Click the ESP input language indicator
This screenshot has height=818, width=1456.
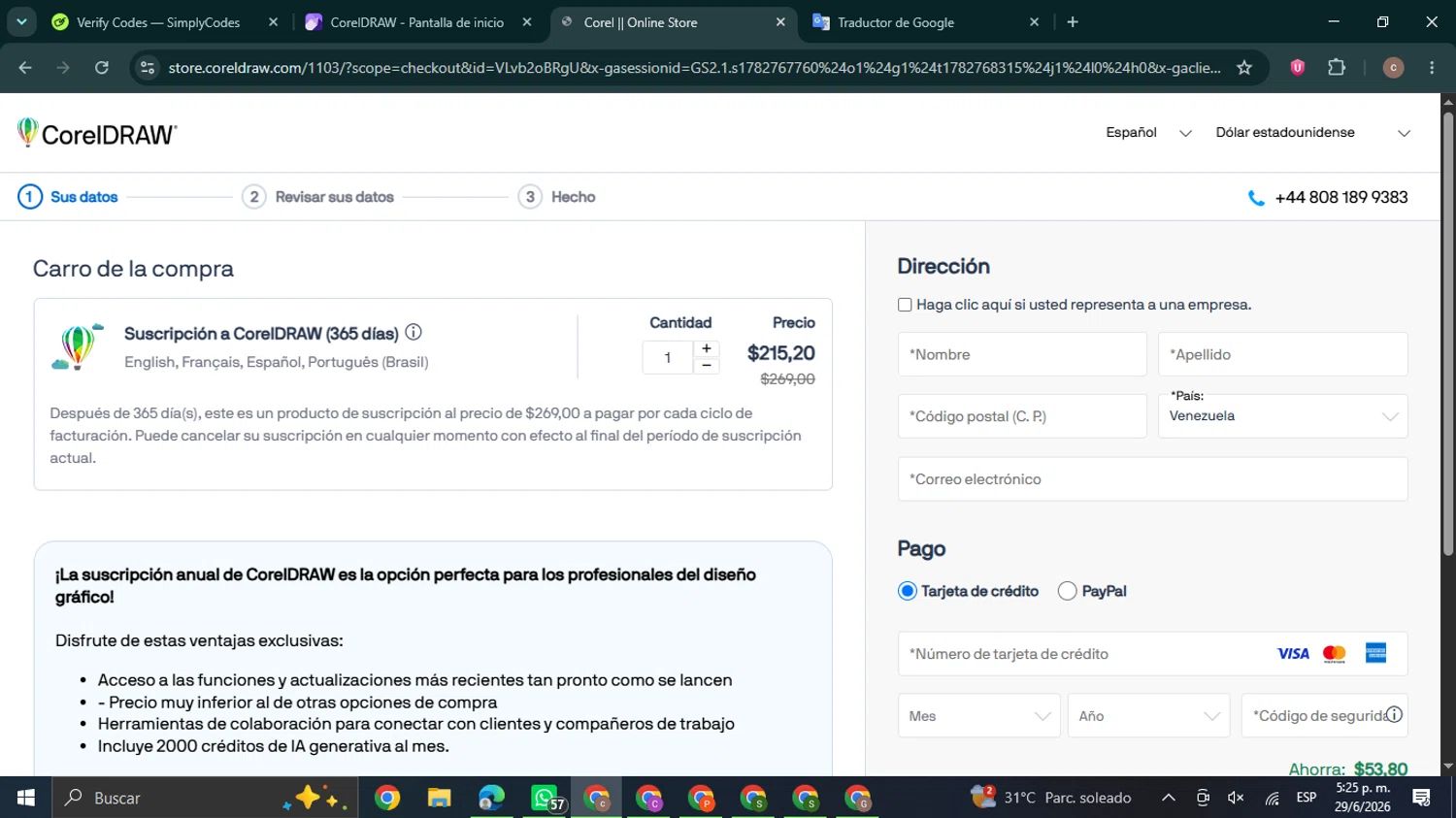pyautogui.click(x=1307, y=798)
